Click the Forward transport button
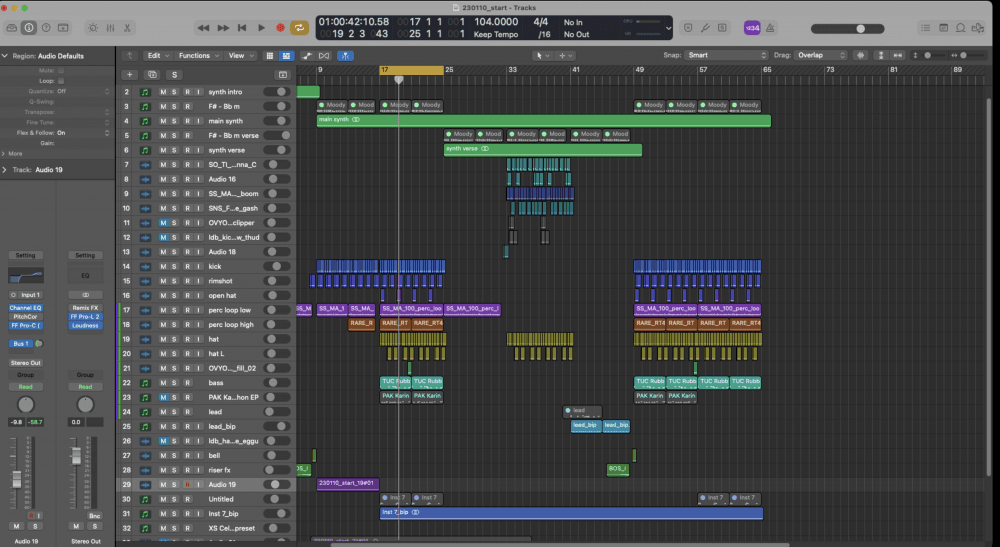This screenshot has height=547, width=1000. [x=223, y=28]
